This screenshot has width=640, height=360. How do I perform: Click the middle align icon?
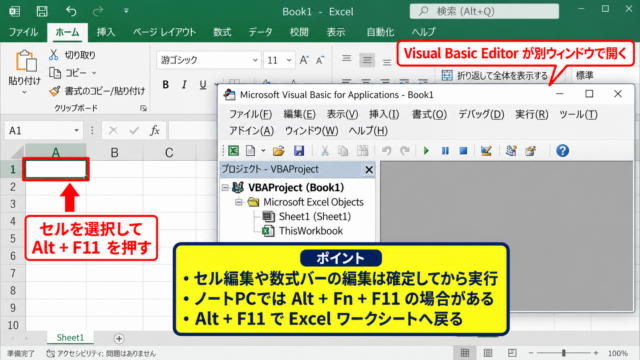367,60
